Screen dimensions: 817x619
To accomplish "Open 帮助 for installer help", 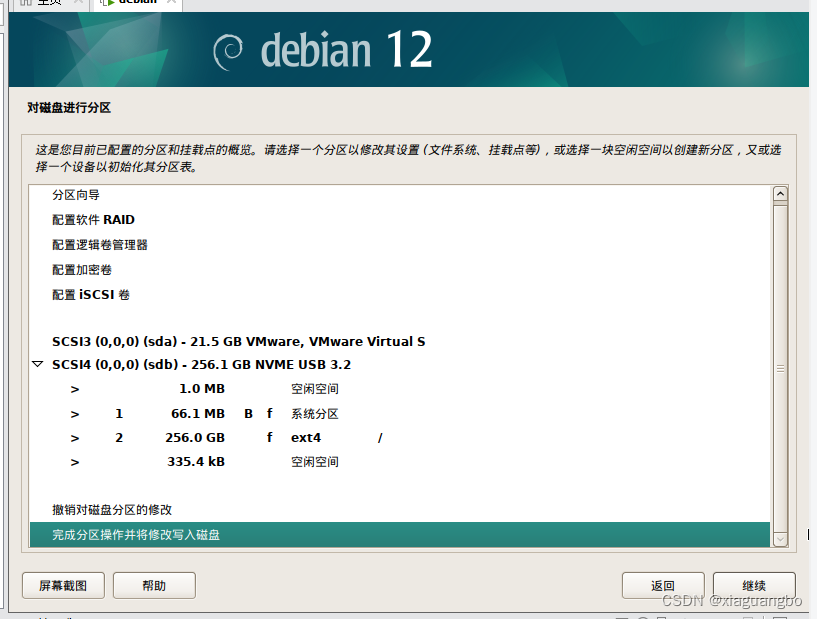I will pyautogui.click(x=153, y=585).
